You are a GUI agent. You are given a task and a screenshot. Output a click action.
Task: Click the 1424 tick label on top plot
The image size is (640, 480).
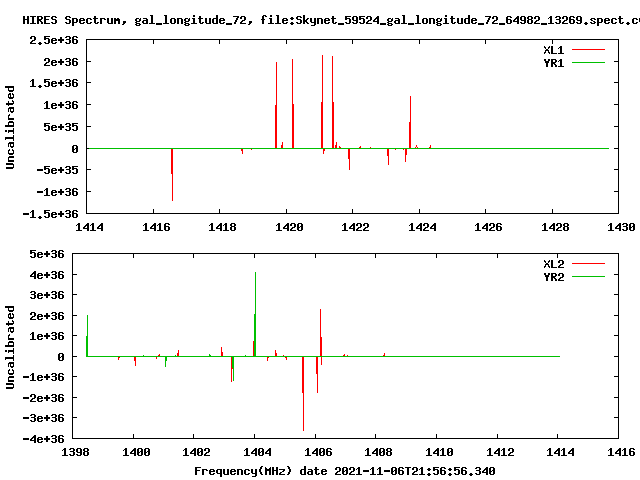(422, 227)
